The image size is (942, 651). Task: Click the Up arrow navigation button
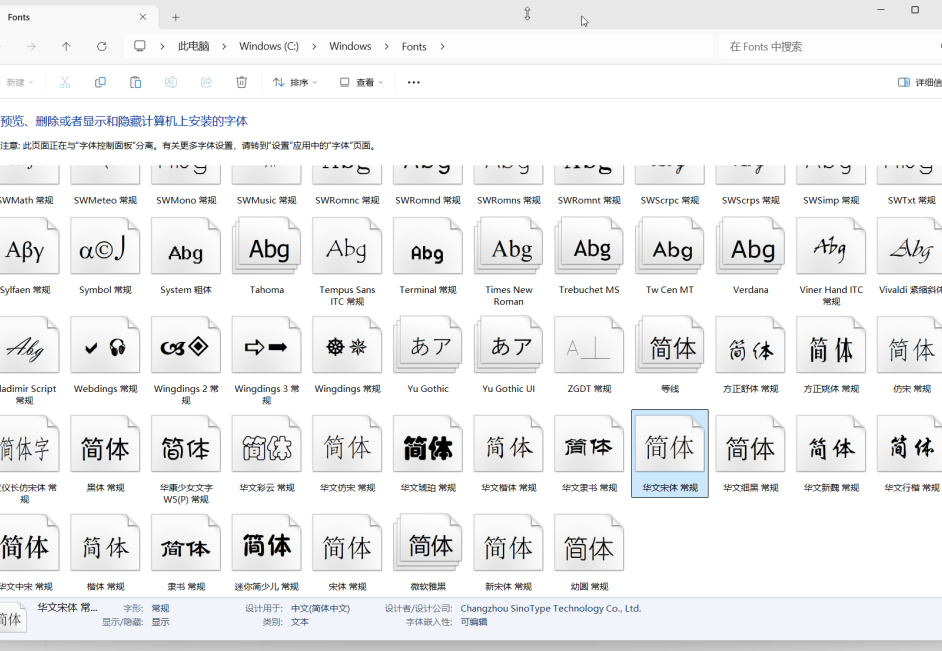point(66,46)
